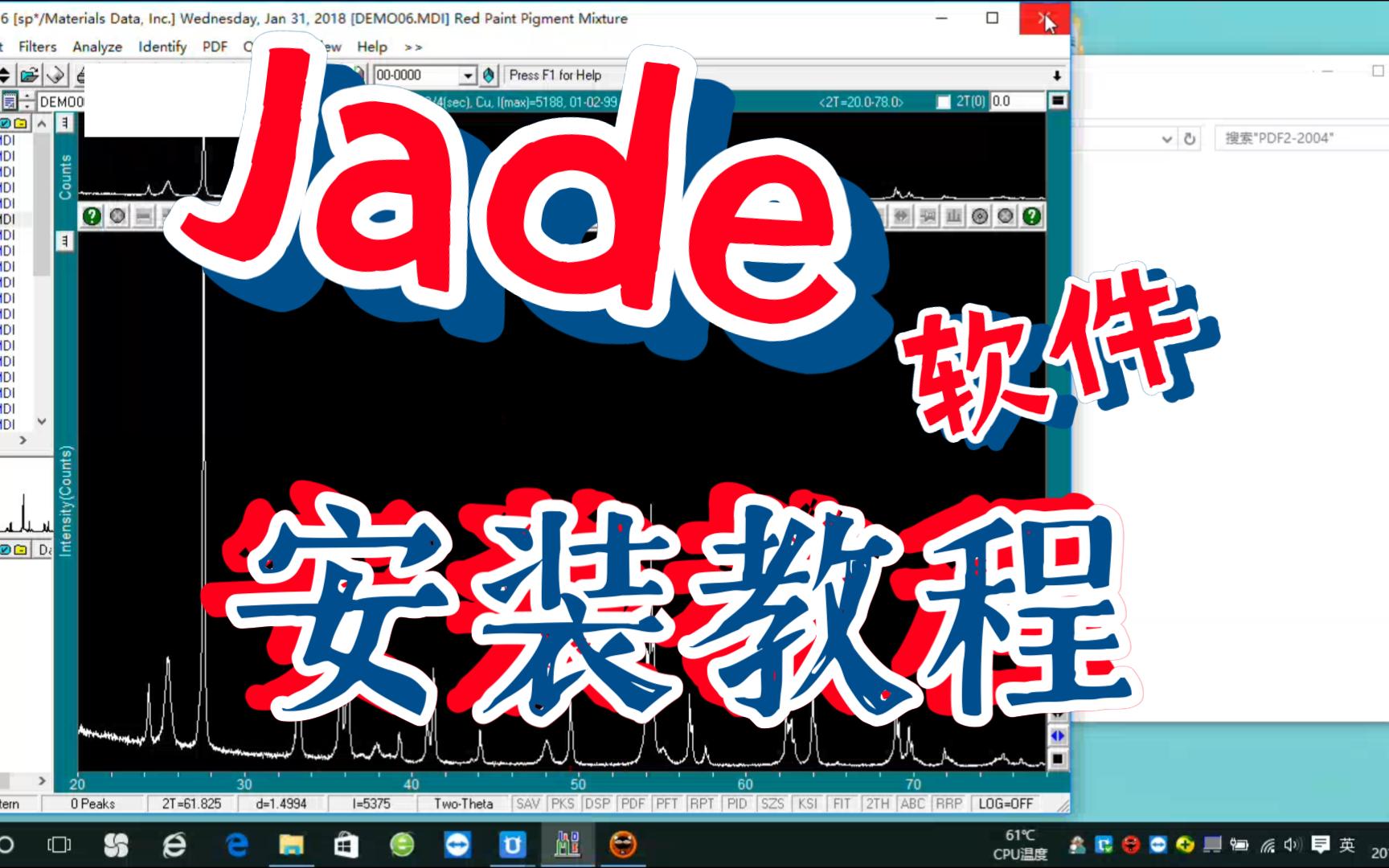Click Two-Theta status bar text
The height and width of the screenshot is (868, 1389).
(463, 804)
